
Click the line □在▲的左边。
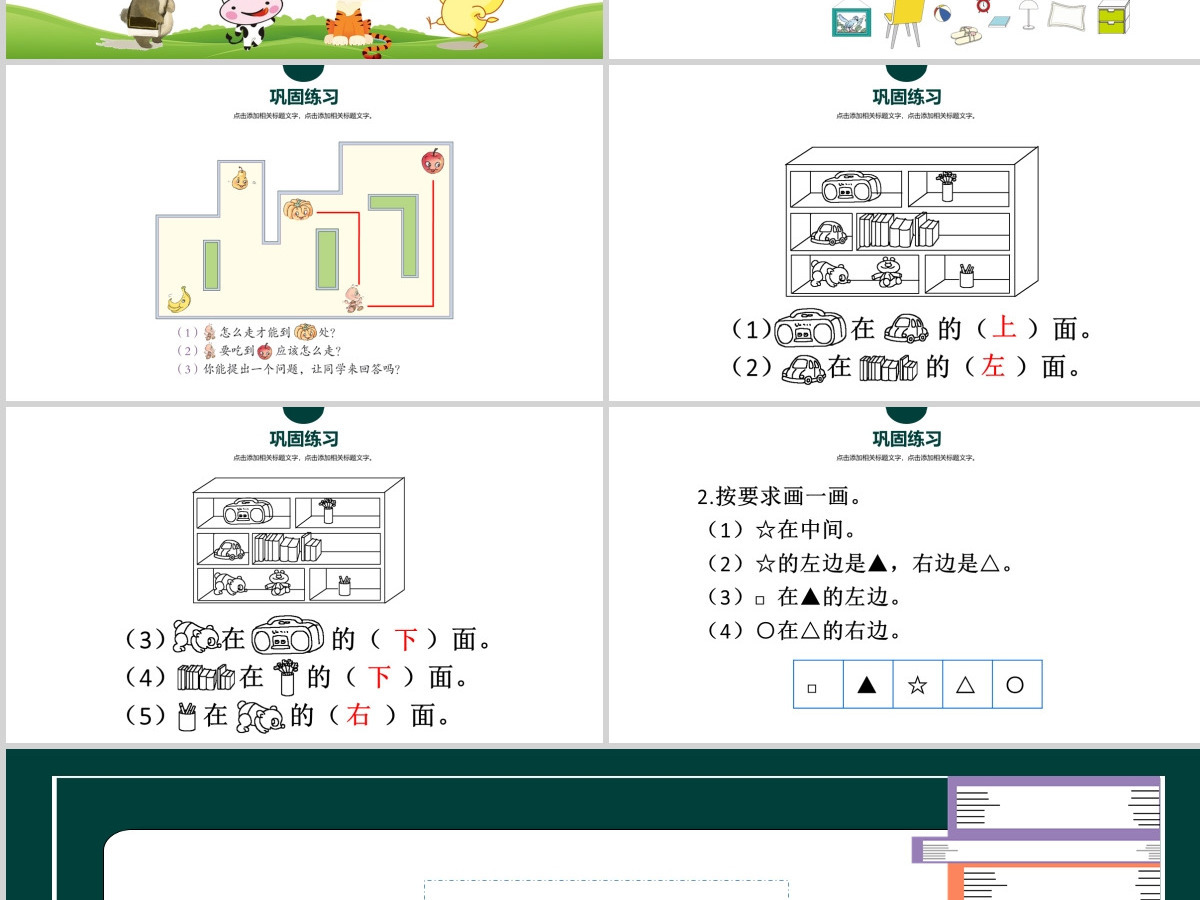tap(828, 597)
